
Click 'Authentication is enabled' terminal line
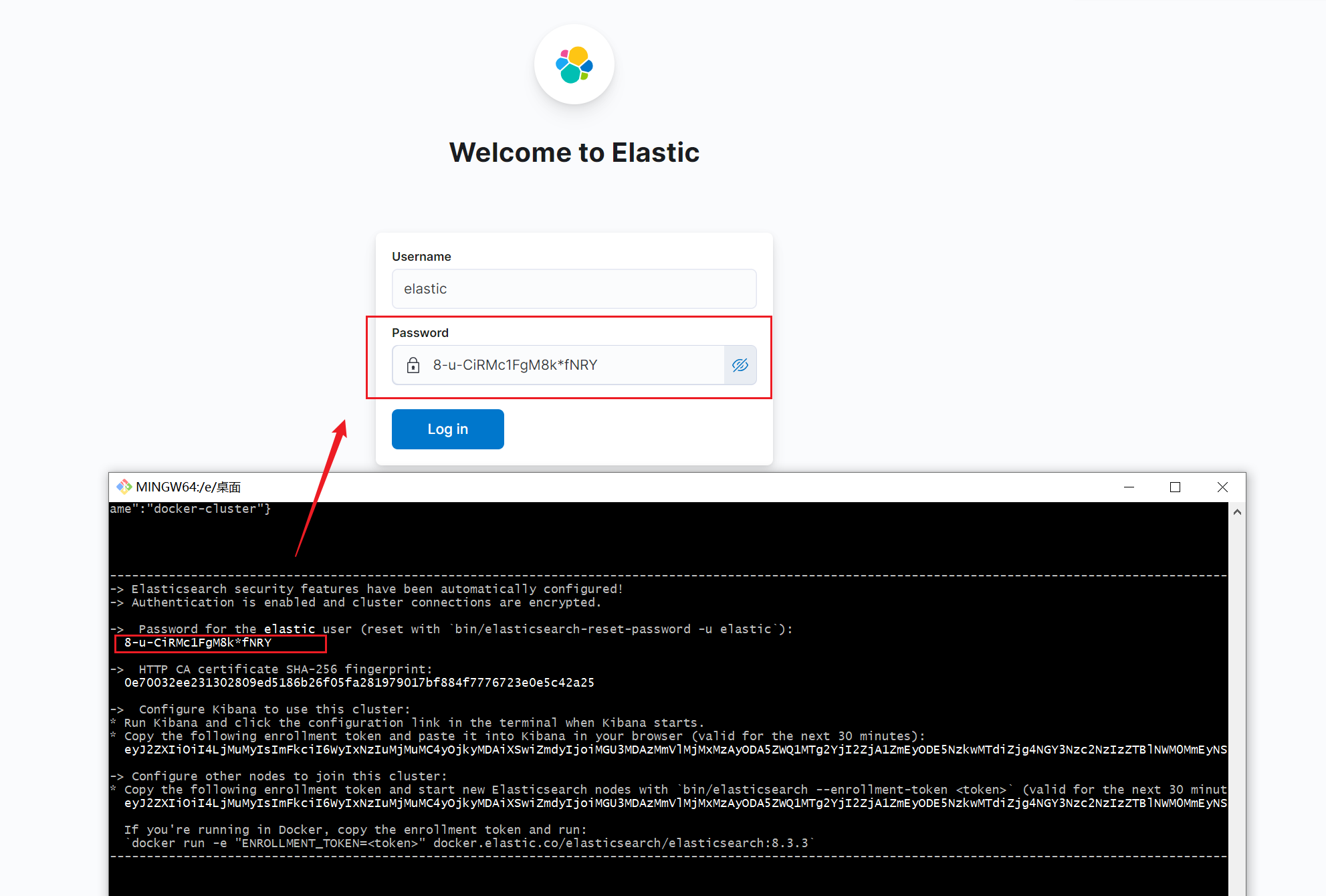point(356,602)
